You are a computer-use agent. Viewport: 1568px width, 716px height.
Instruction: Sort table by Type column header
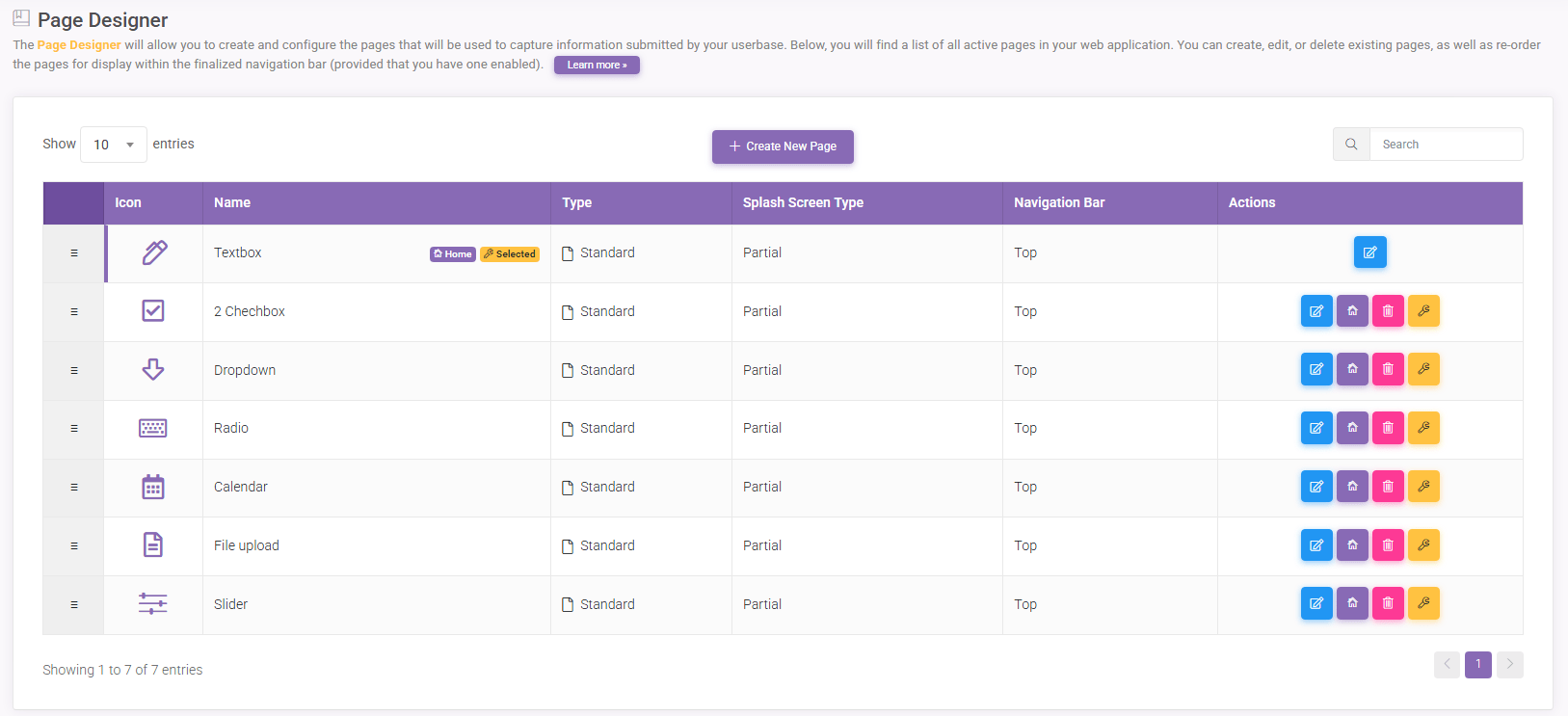click(x=576, y=202)
